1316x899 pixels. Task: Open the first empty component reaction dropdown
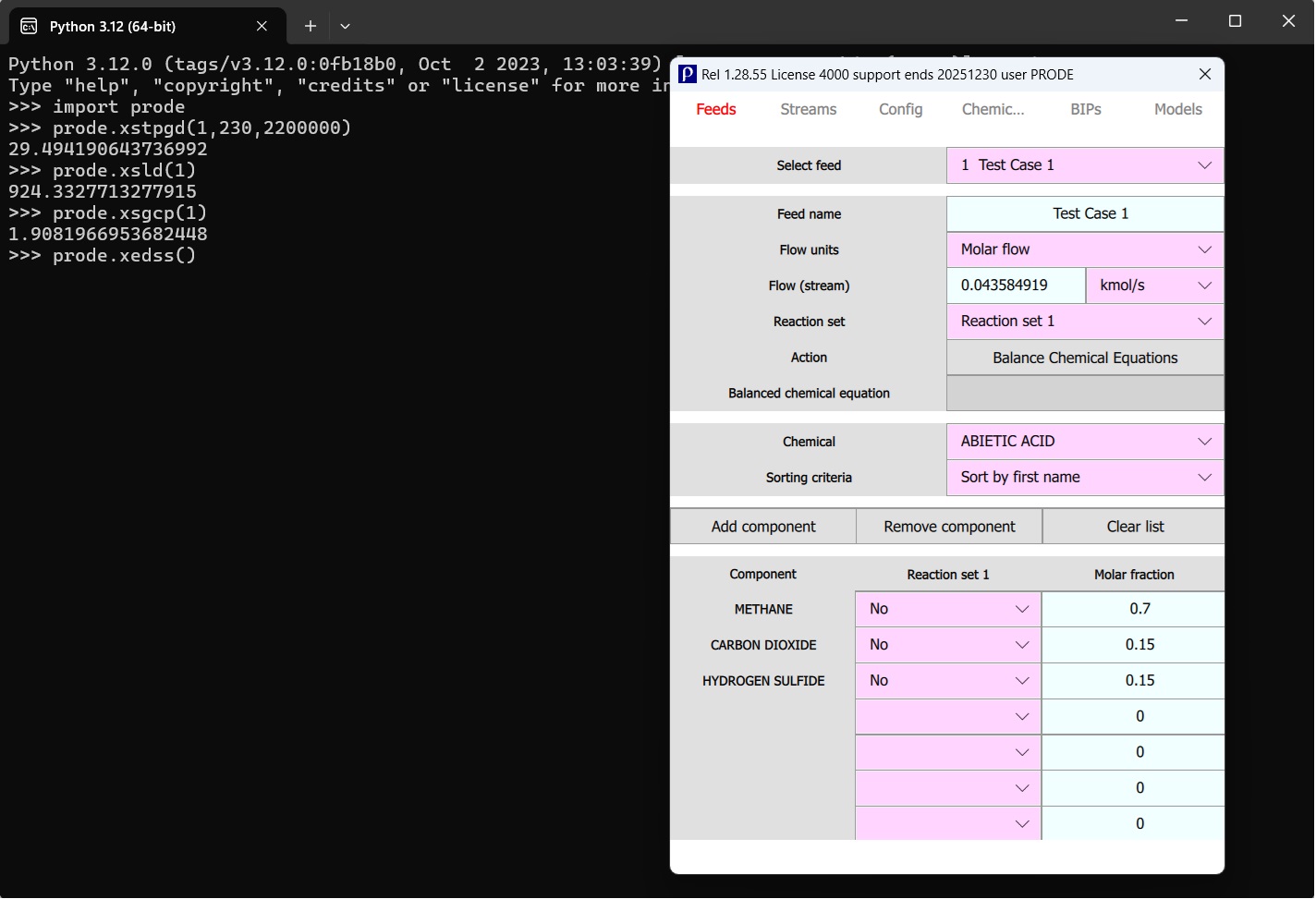click(x=948, y=717)
